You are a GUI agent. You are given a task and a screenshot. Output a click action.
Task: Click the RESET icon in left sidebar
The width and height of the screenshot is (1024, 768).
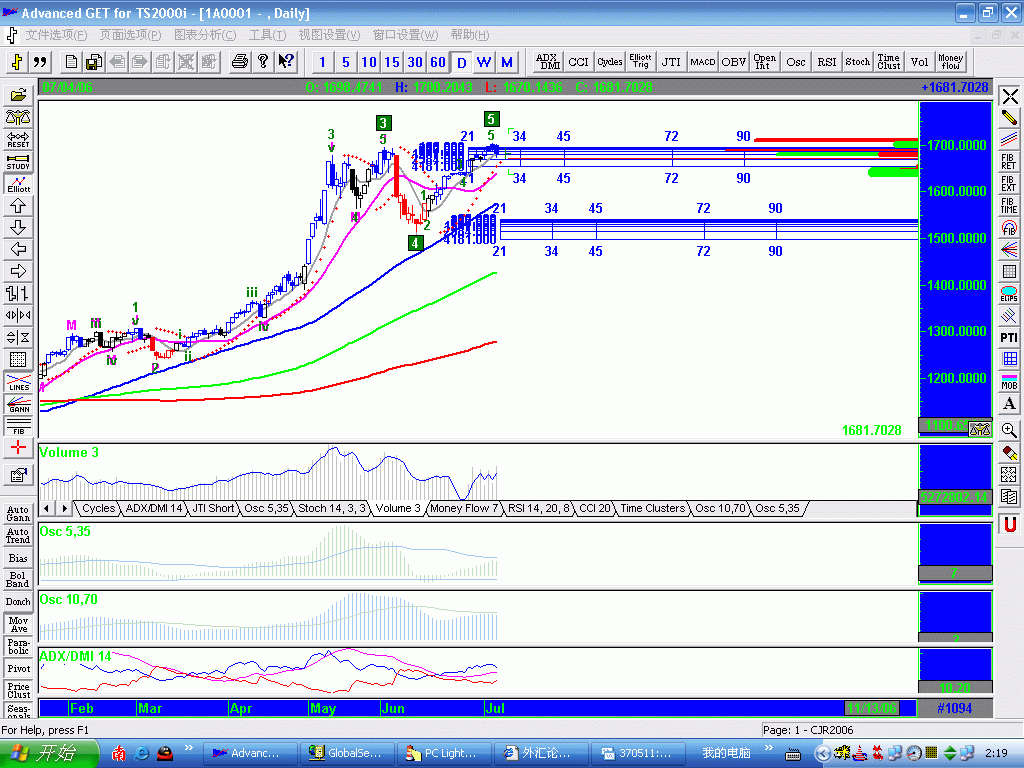point(18,139)
